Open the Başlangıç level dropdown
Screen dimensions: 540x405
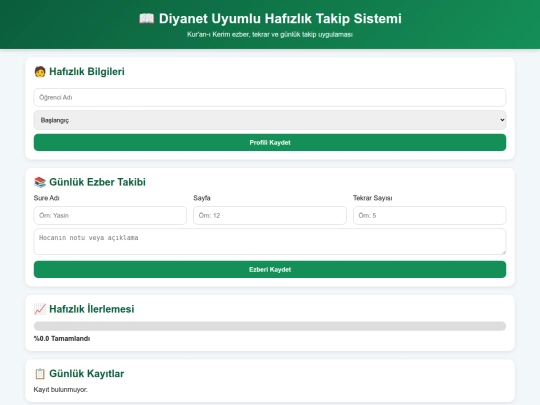click(270, 120)
